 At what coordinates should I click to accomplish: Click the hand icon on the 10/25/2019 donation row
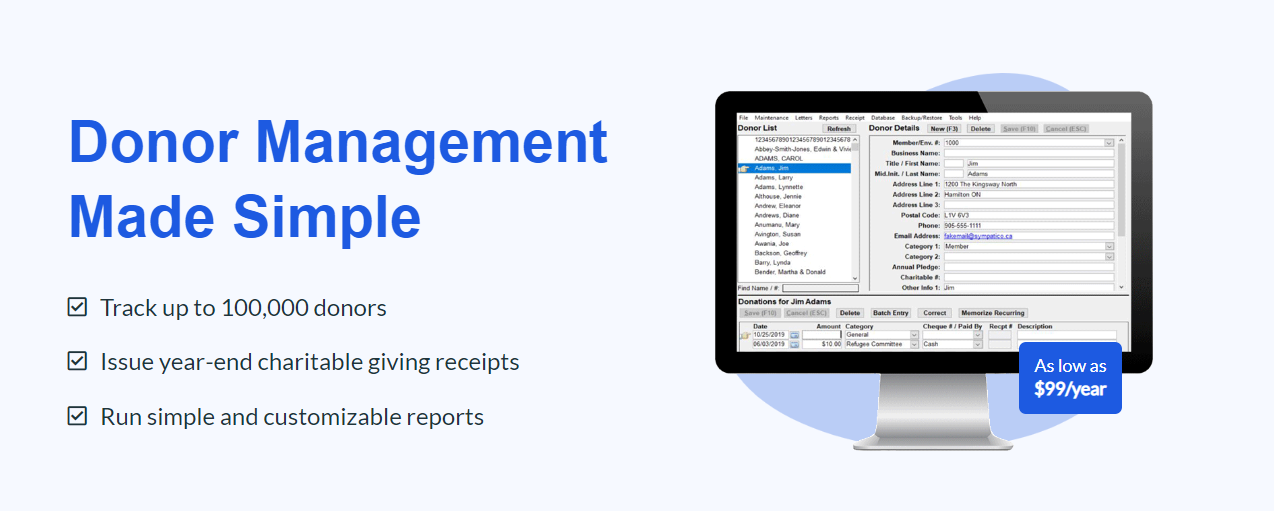tap(745, 335)
